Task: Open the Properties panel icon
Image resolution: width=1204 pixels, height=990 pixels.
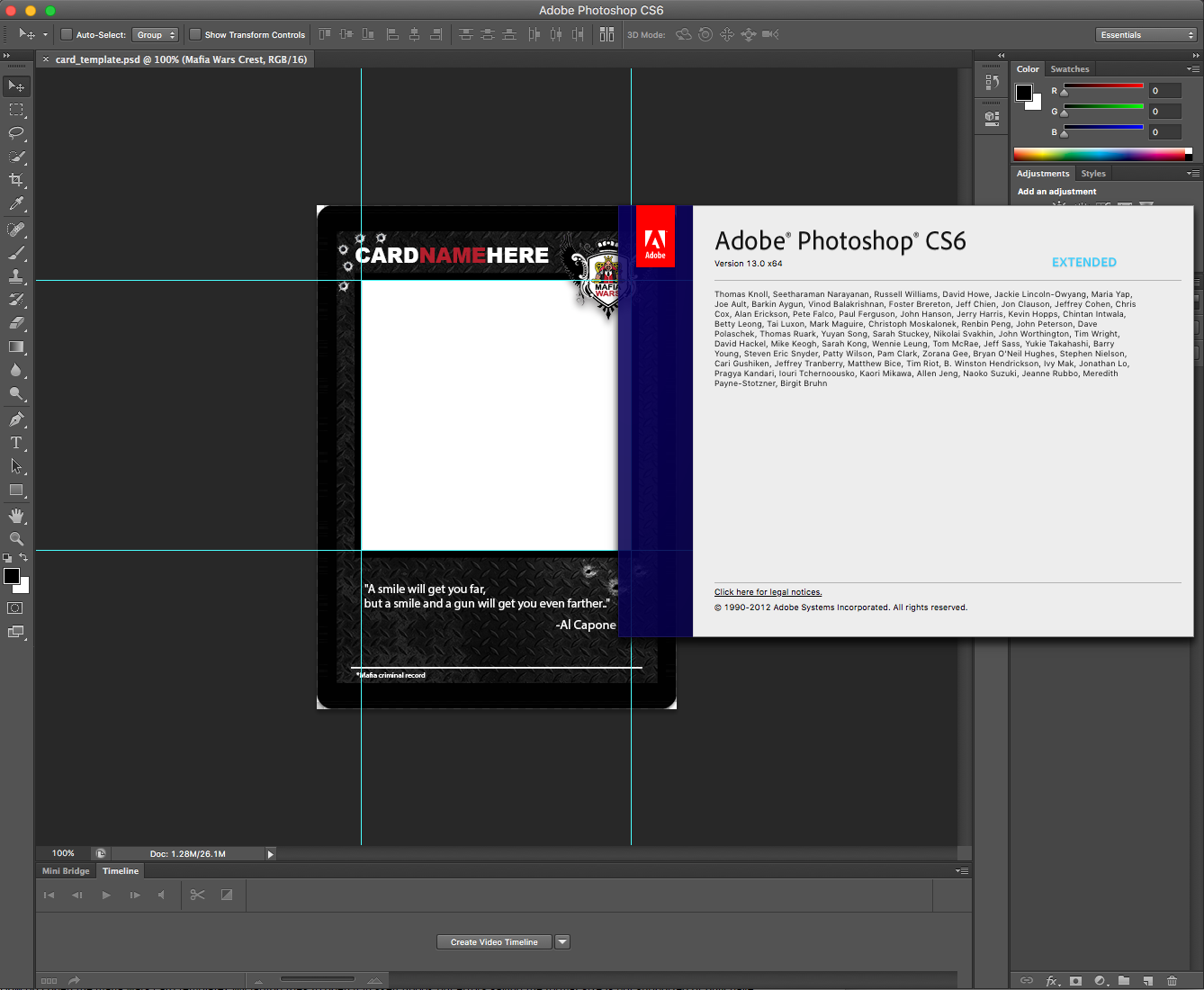Action: 992,117
